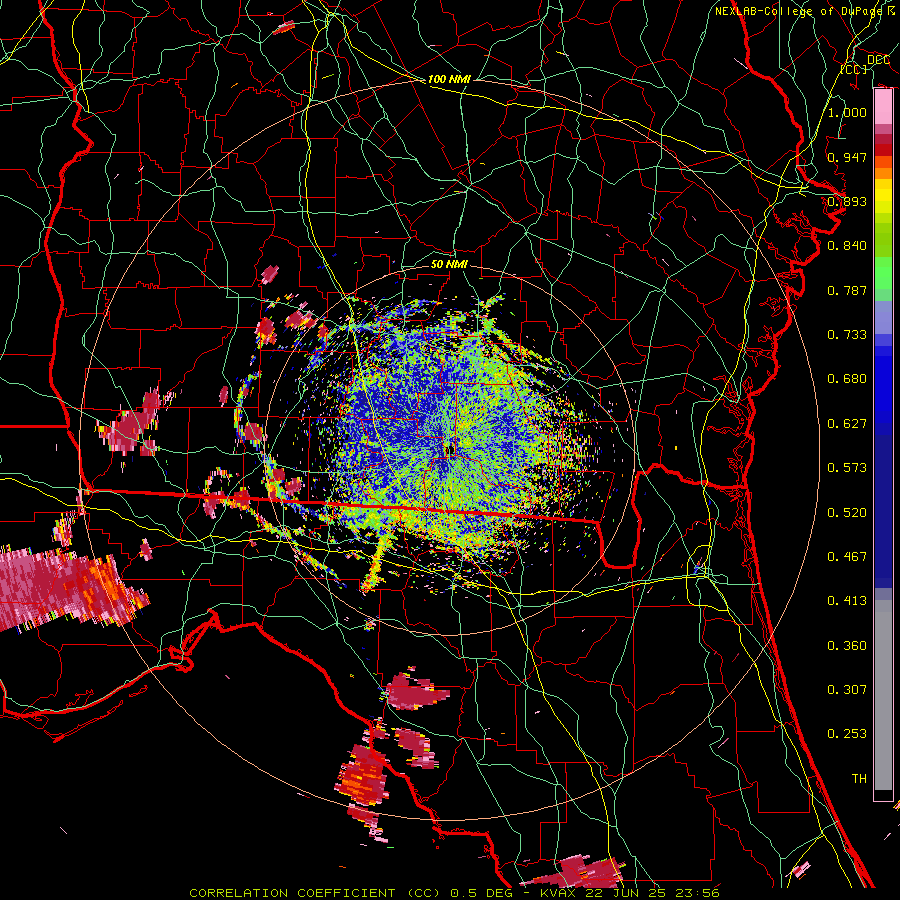Click the Correlation Coefficient KVAX caption at bottom

click(x=455, y=893)
